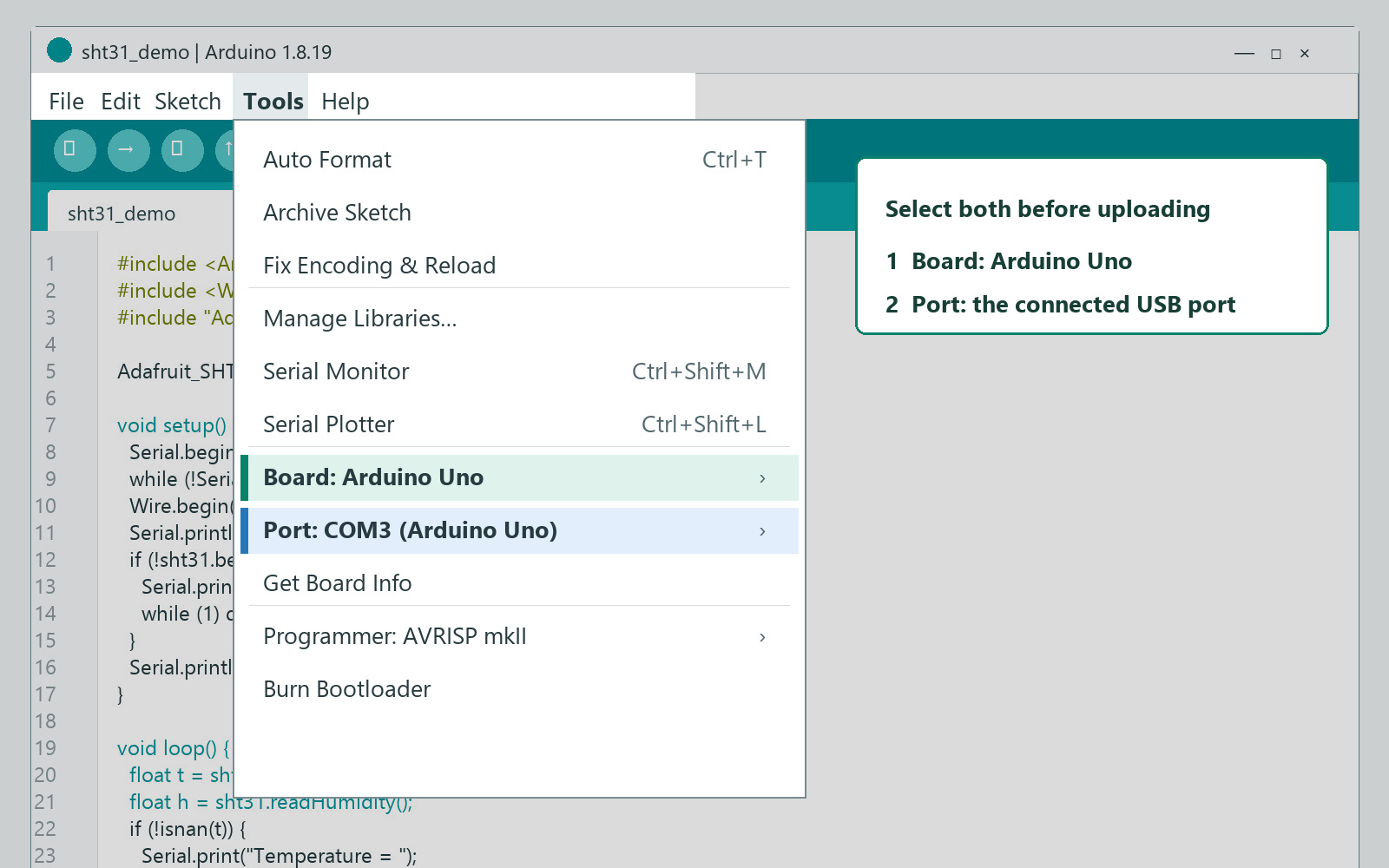1389x868 pixels.
Task: Click line number 23 in the gutter
Action: pos(45,856)
